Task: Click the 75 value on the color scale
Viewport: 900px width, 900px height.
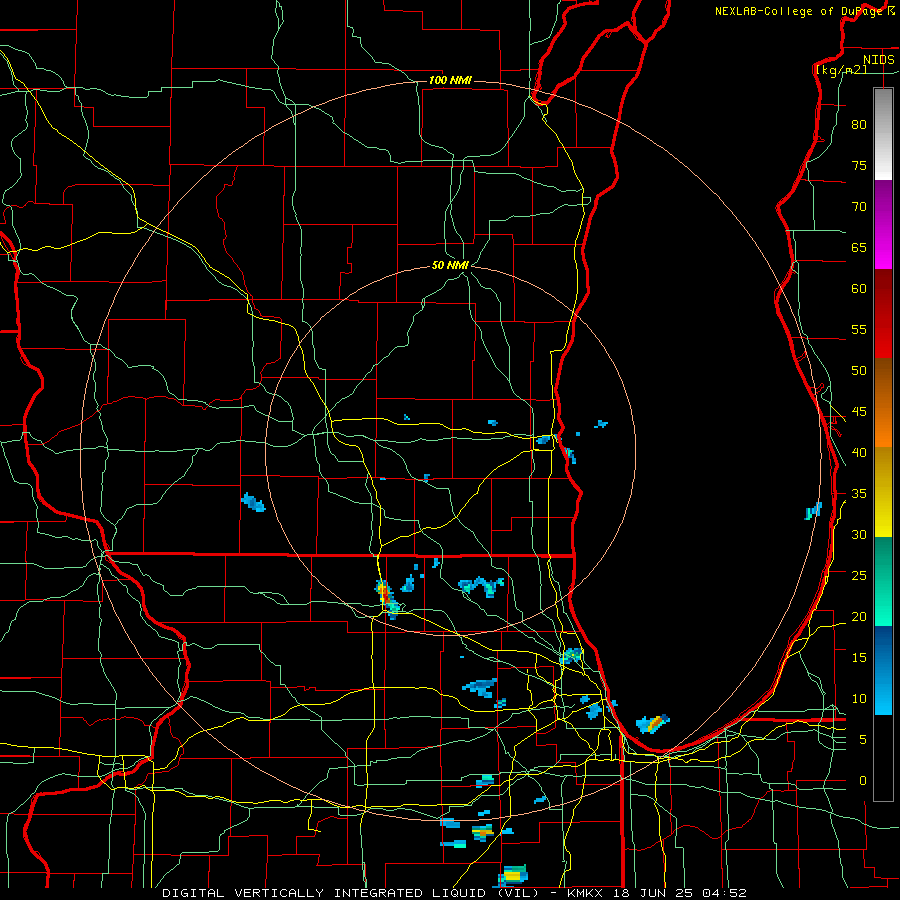Action: (x=859, y=166)
